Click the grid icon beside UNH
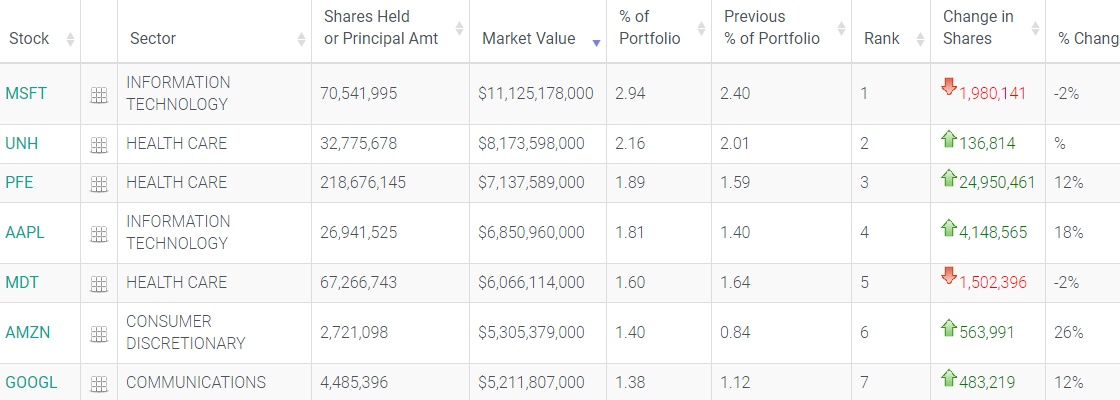This screenshot has height=400, width=1120. pyautogui.click(x=98, y=144)
